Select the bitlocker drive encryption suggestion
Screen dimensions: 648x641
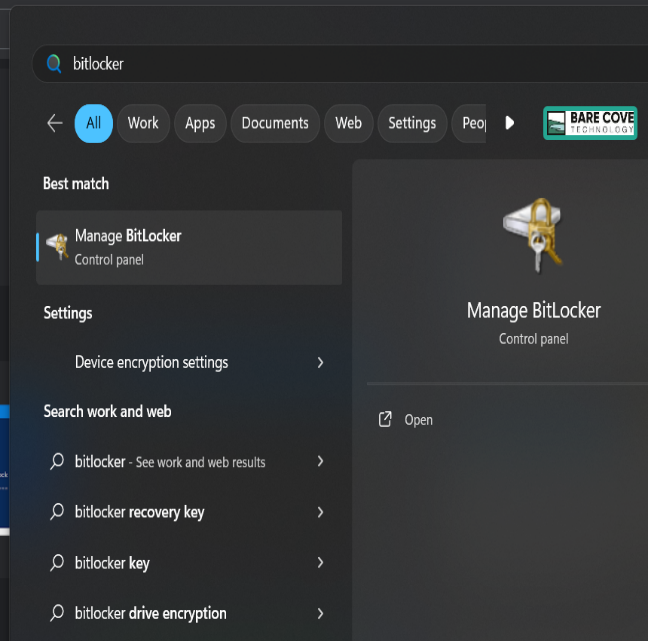pyautogui.click(x=189, y=613)
